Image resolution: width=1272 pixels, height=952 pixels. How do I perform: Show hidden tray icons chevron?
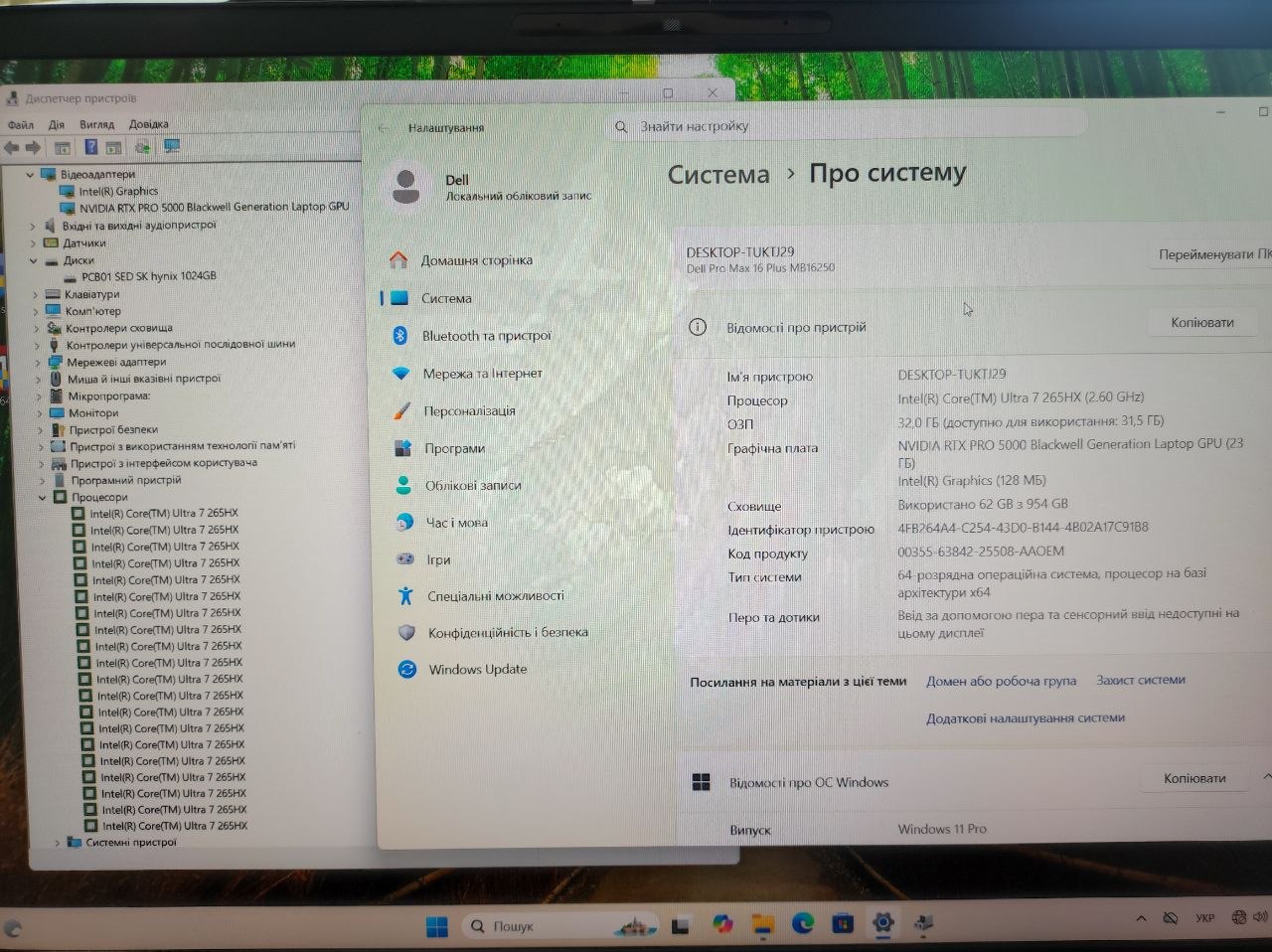(x=1141, y=919)
